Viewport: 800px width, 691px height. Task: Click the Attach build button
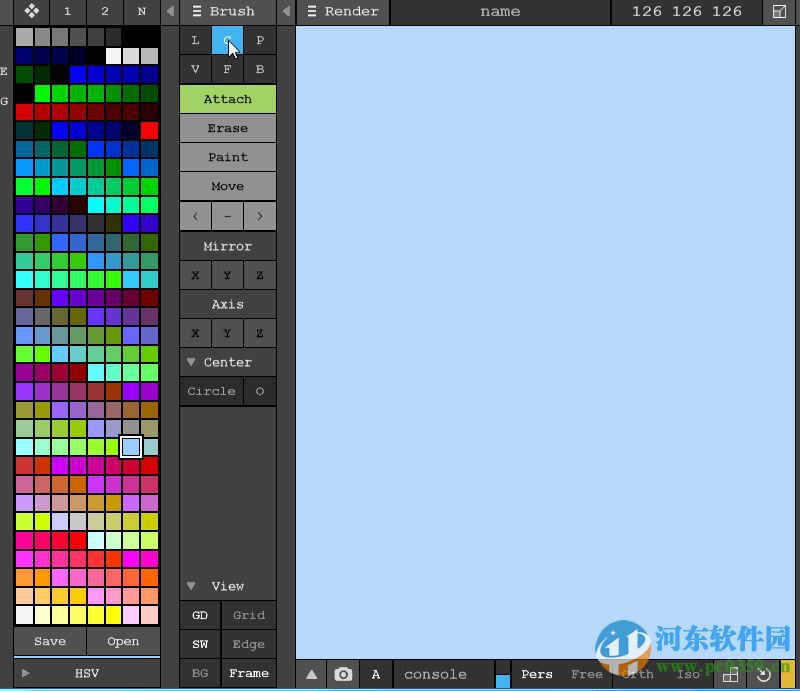pos(227,99)
